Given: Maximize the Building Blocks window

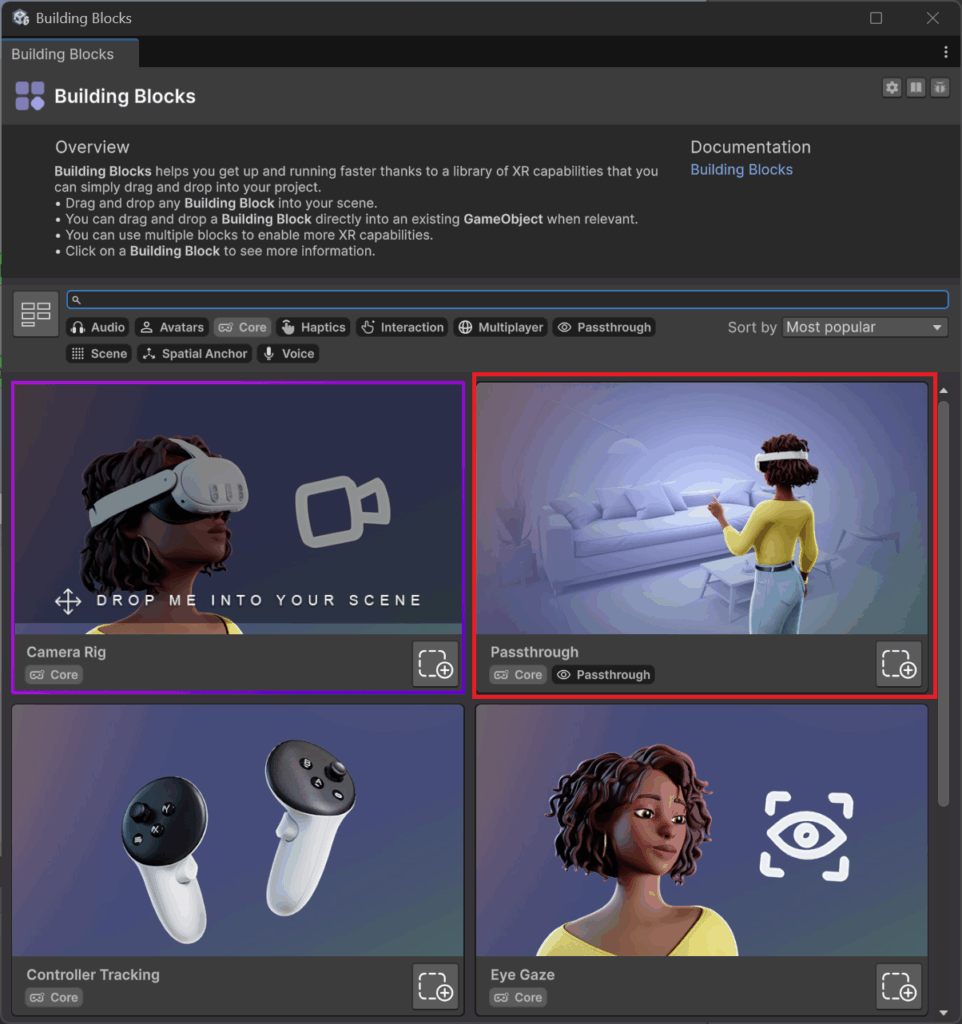Looking at the screenshot, I should [x=876, y=18].
